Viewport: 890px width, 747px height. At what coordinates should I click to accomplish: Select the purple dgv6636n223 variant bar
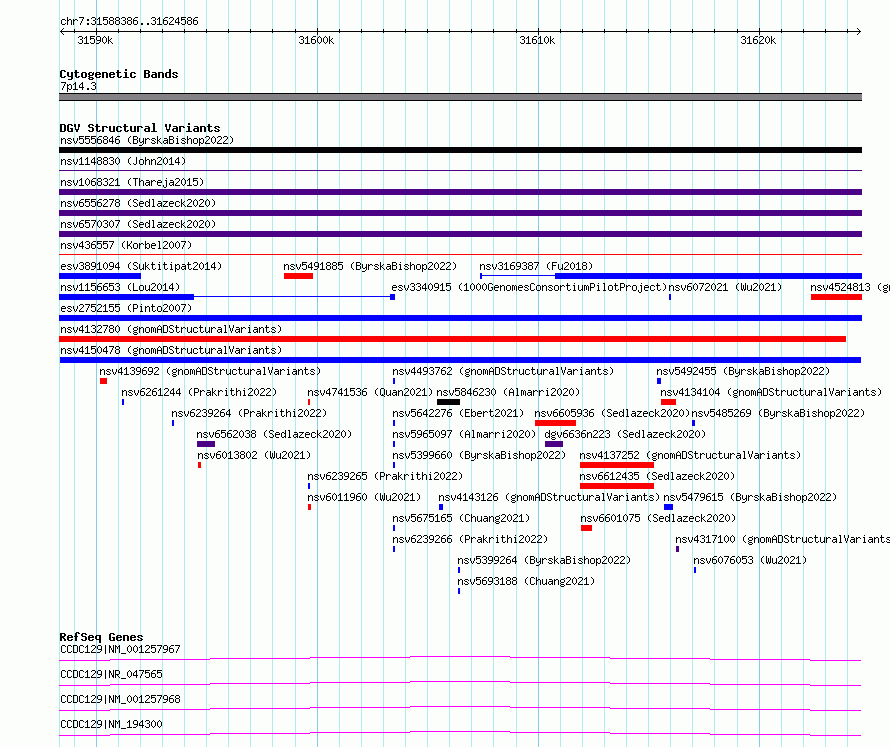(553, 444)
